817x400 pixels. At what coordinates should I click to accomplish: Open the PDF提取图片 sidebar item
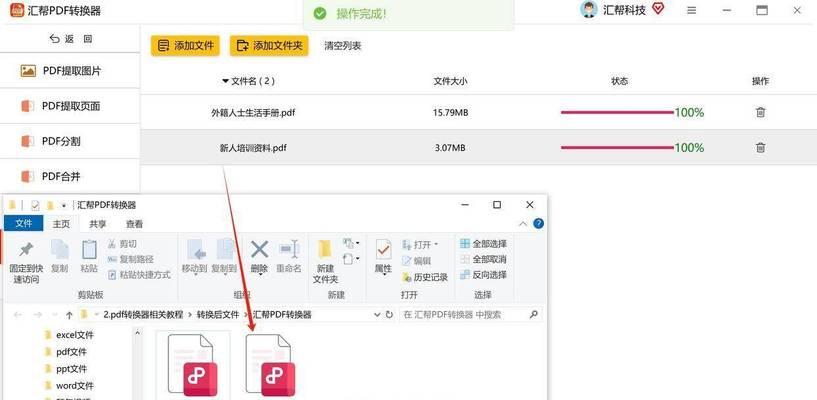[x=70, y=71]
